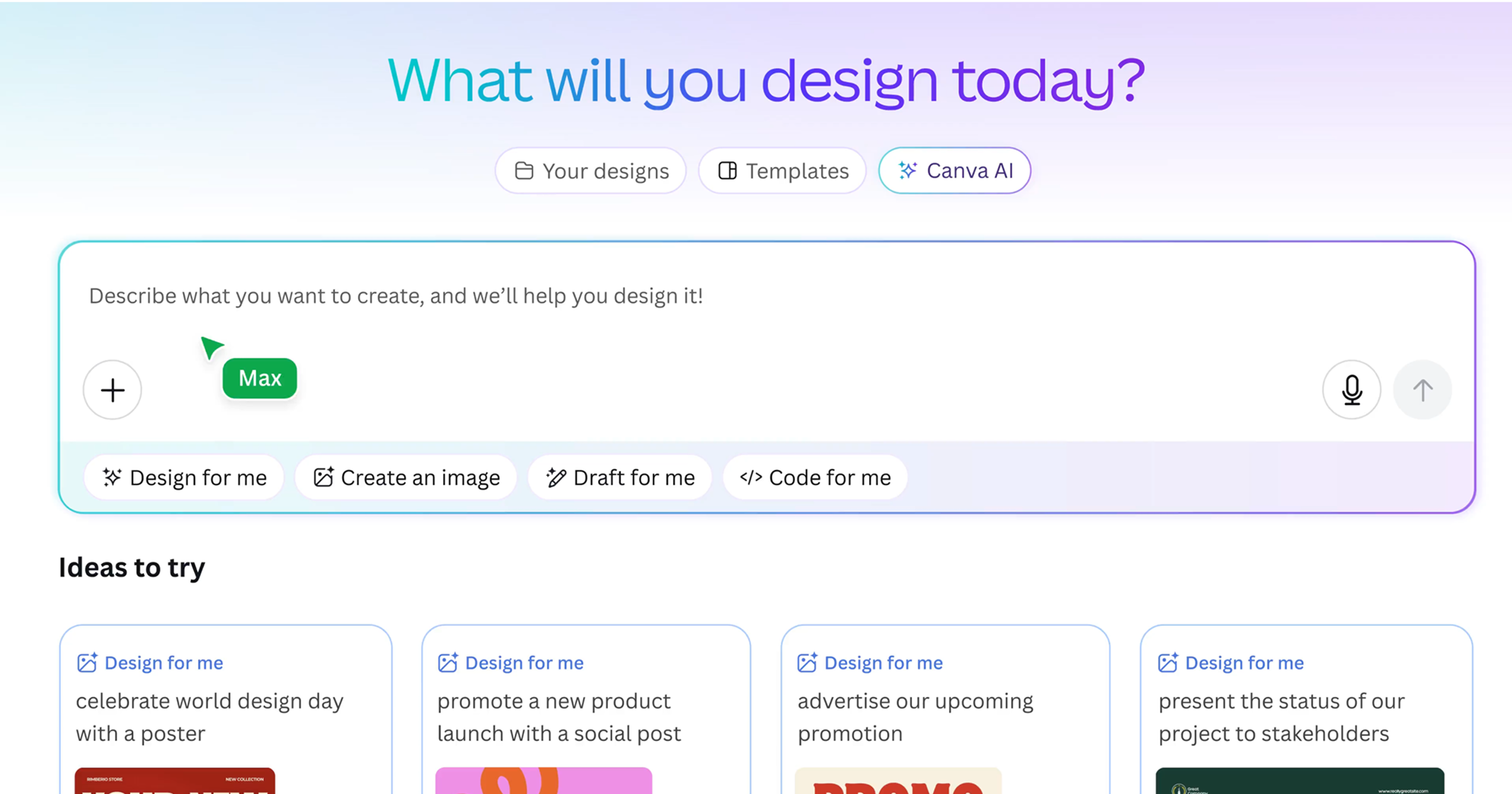Viewport: 1512px width, 794px height.
Task: Switch to the Templates tab
Action: click(x=782, y=170)
